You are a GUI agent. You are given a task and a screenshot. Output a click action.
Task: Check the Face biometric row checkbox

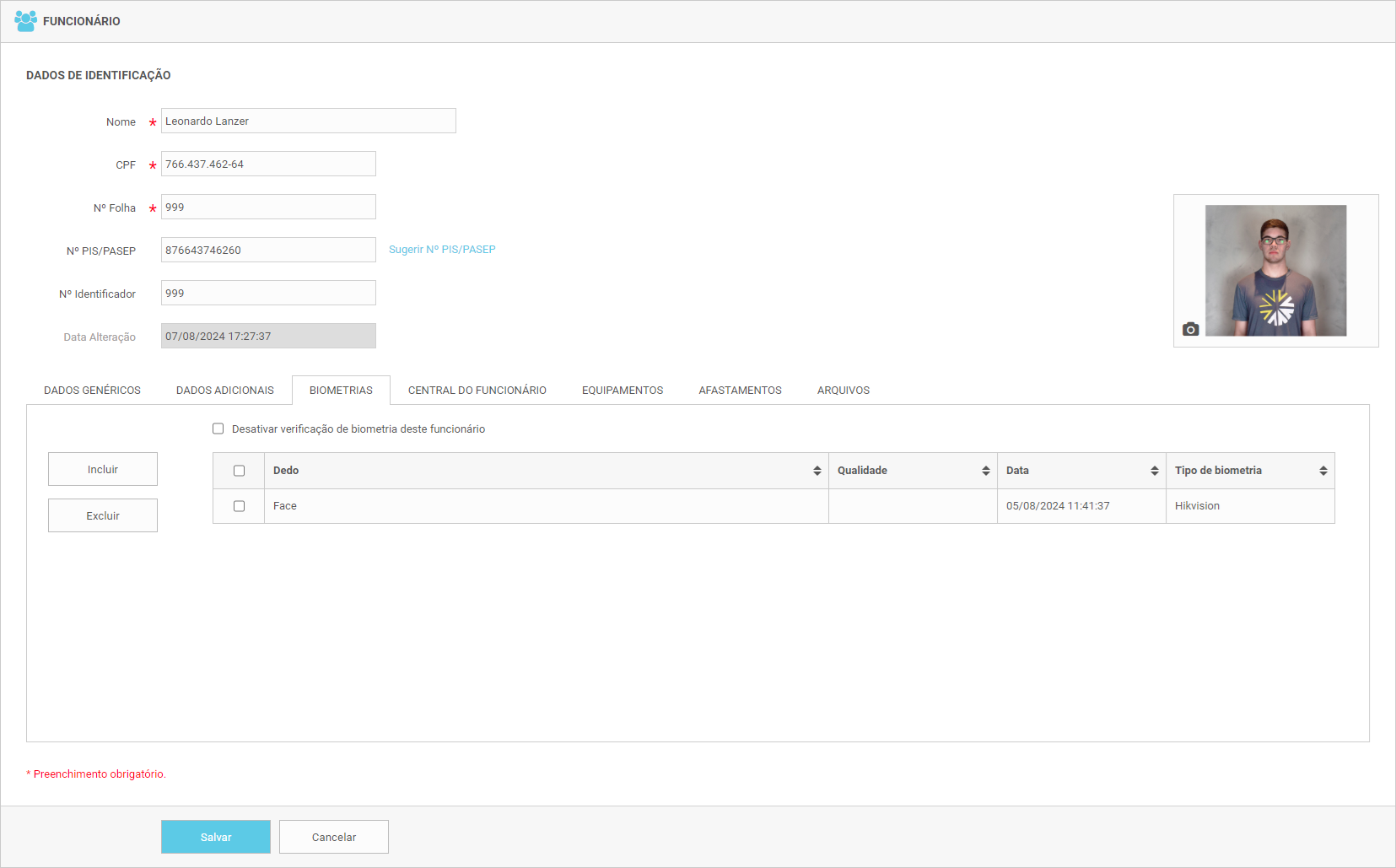[240, 506]
